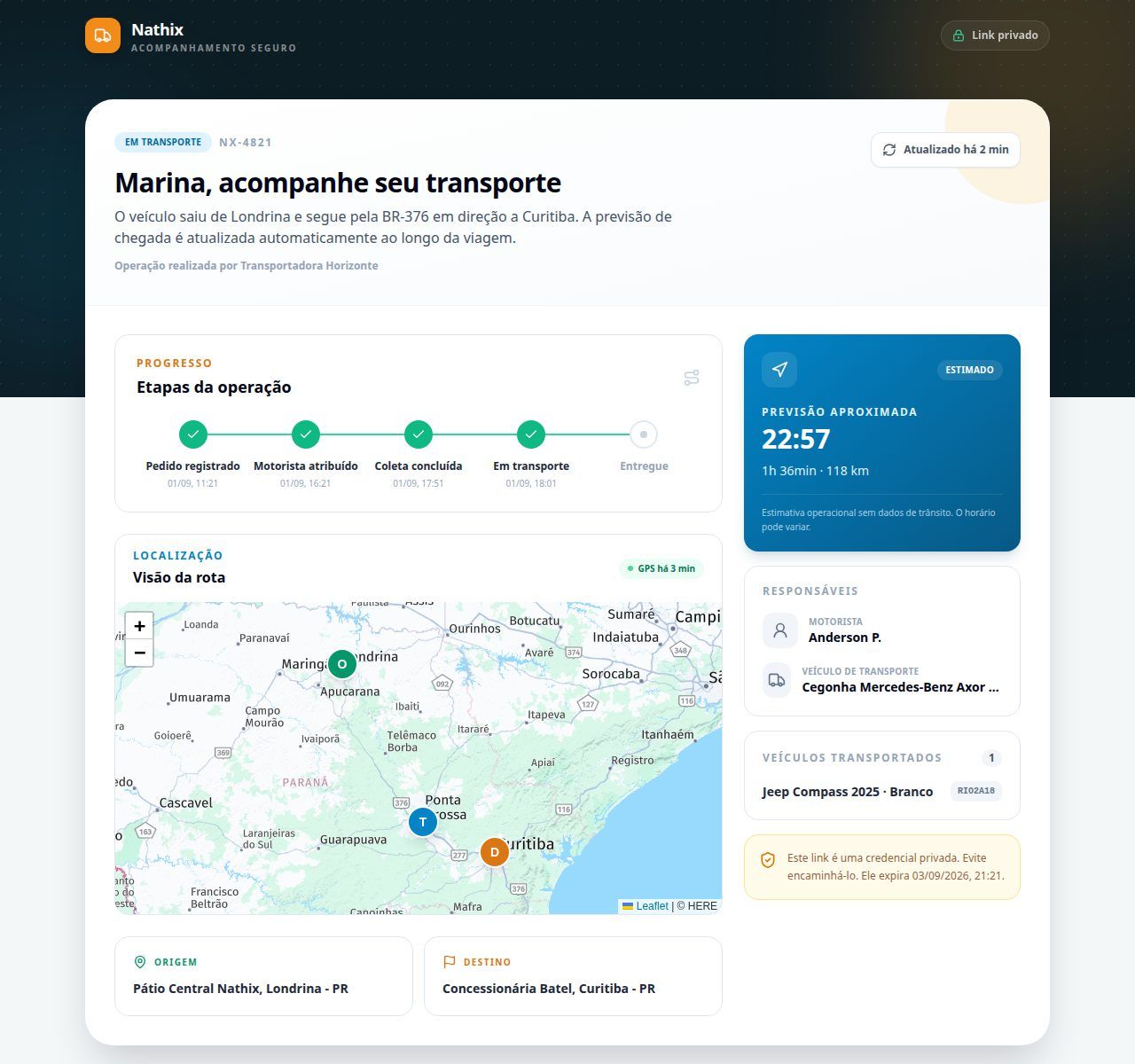Click the 1h 36min · 118 km remaining text

(815, 471)
